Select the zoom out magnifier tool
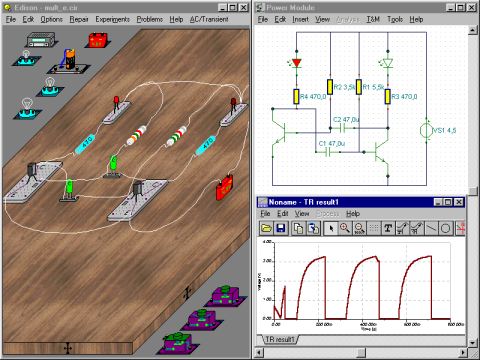This screenshot has width=480, height=360. tap(359, 228)
